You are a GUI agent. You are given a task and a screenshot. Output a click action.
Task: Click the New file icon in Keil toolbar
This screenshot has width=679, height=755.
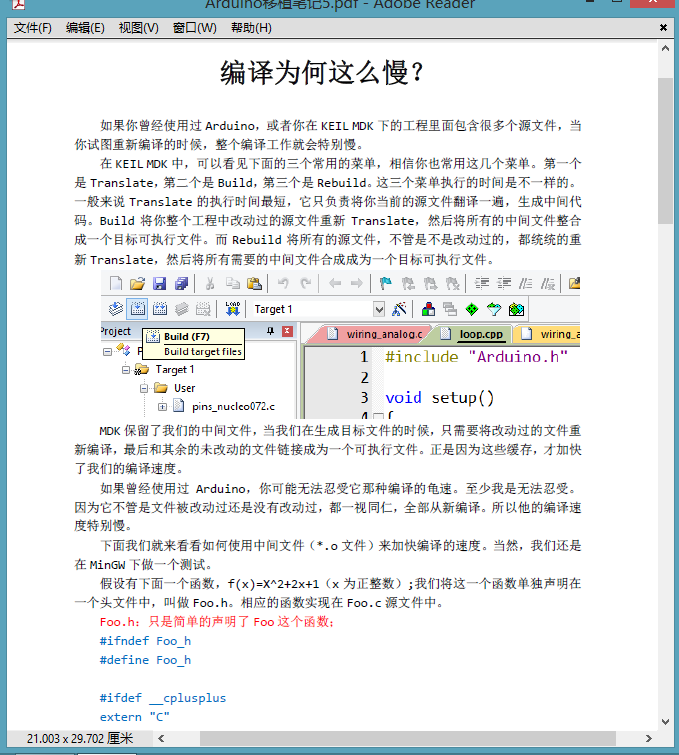click(x=116, y=283)
